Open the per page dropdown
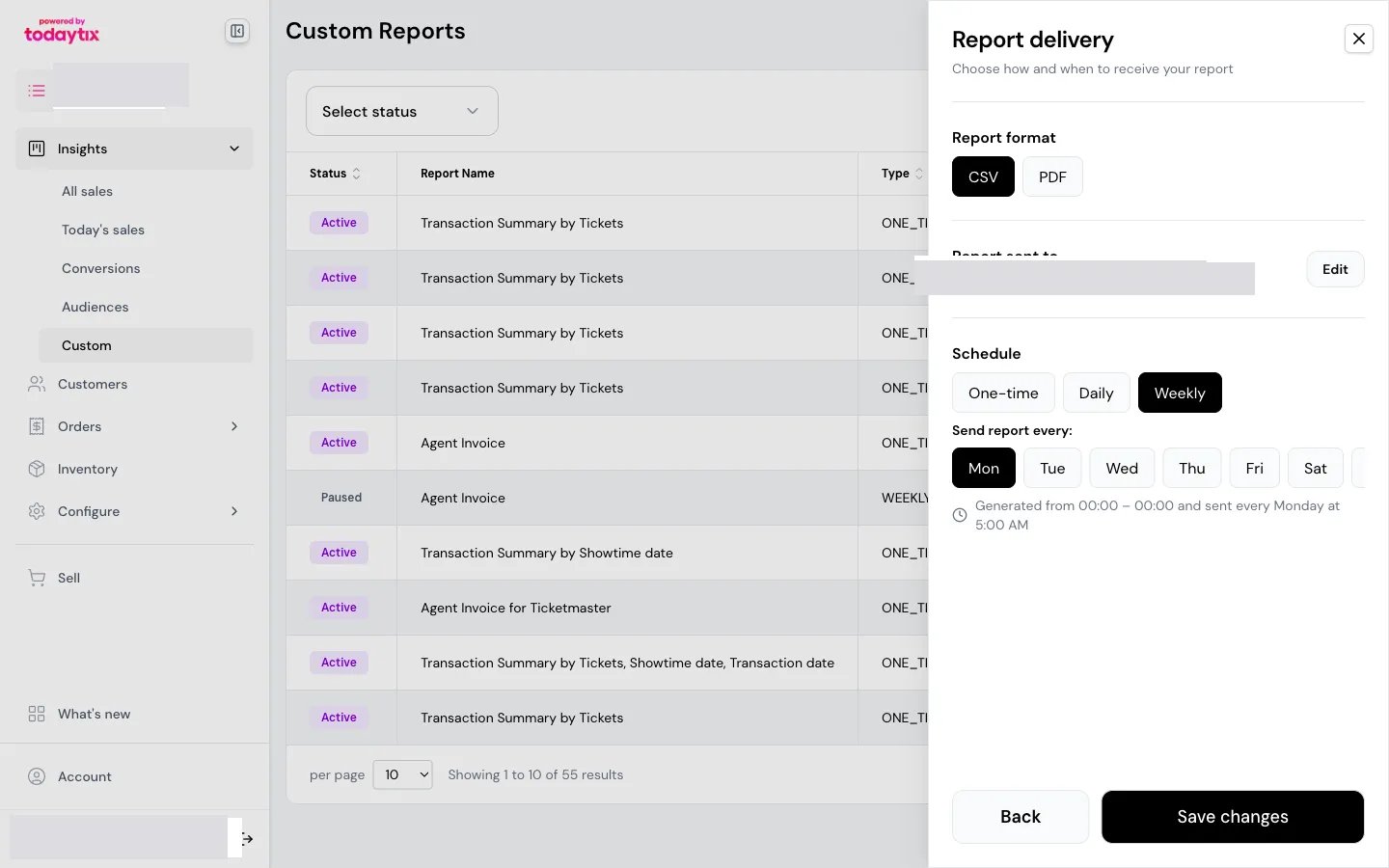 pyautogui.click(x=402, y=774)
